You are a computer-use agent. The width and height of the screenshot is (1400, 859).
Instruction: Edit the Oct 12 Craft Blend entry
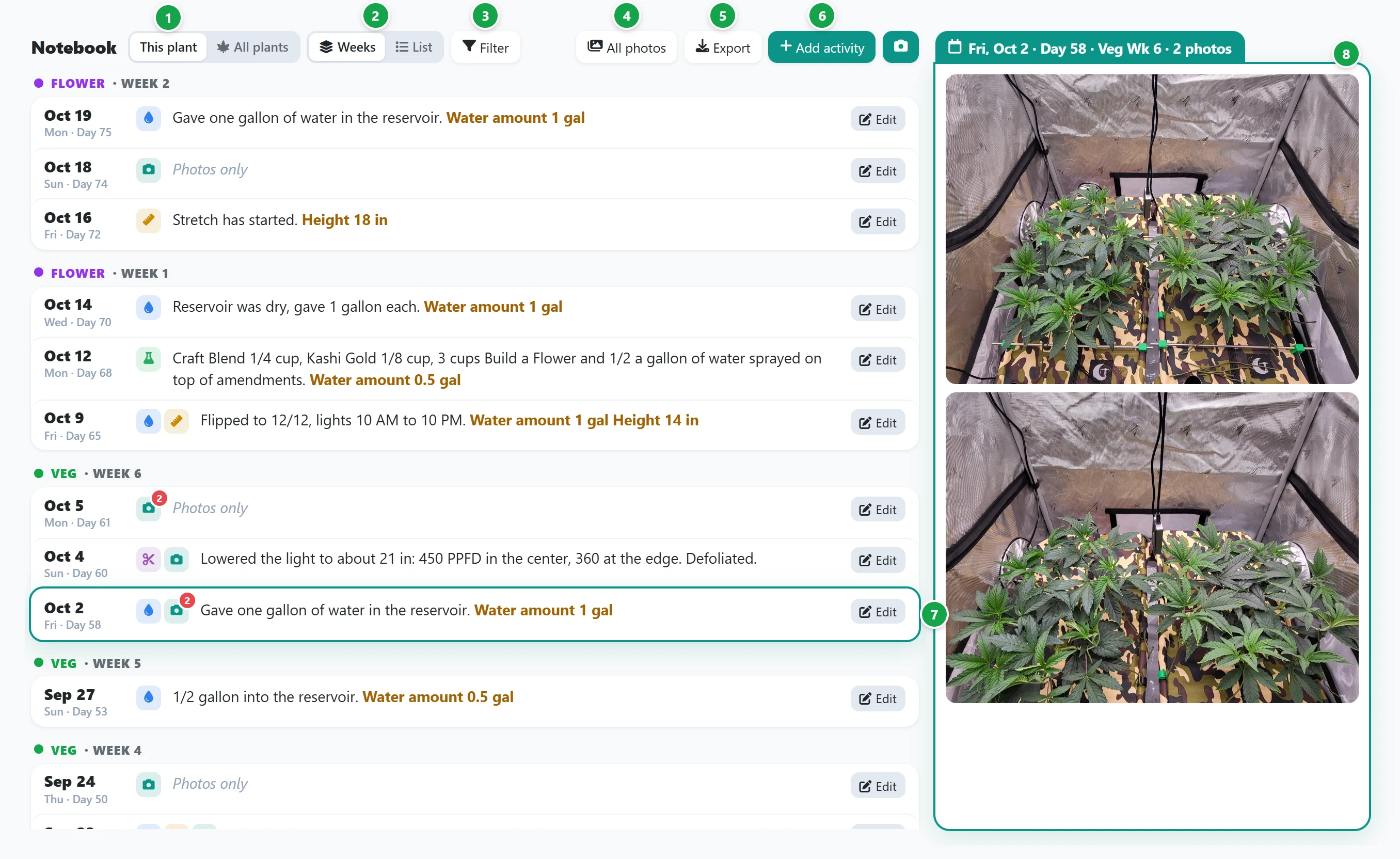pyautogui.click(x=877, y=360)
